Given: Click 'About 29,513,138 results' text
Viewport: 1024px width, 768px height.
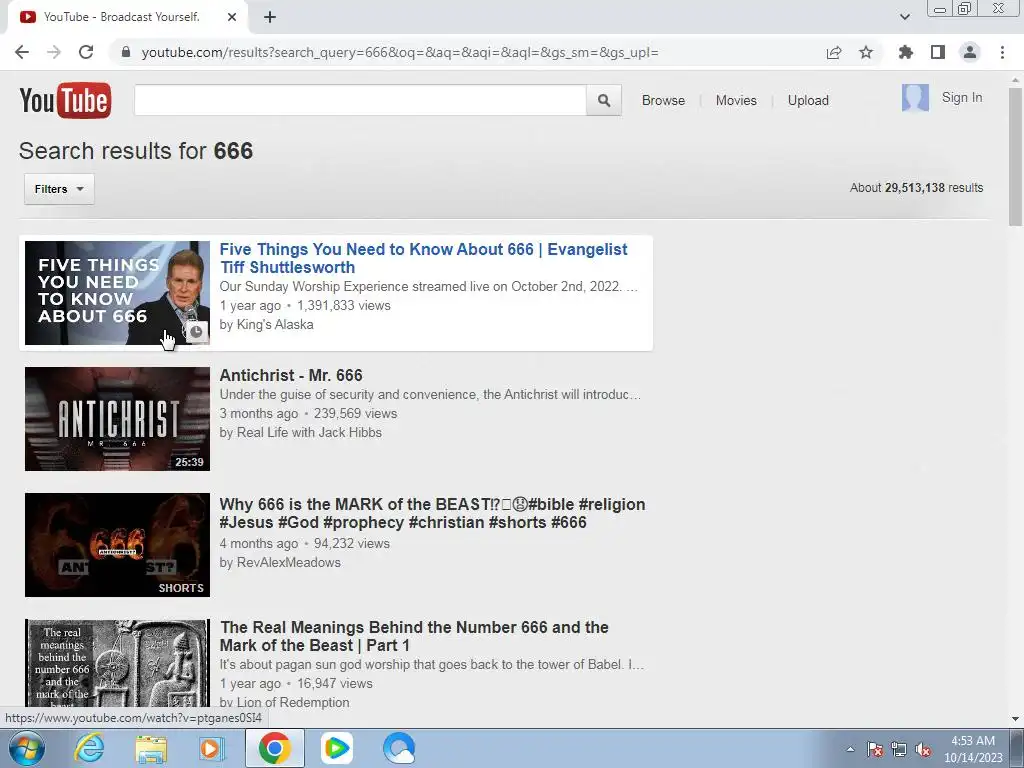Looking at the screenshot, I should pyautogui.click(x=916, y=187).
